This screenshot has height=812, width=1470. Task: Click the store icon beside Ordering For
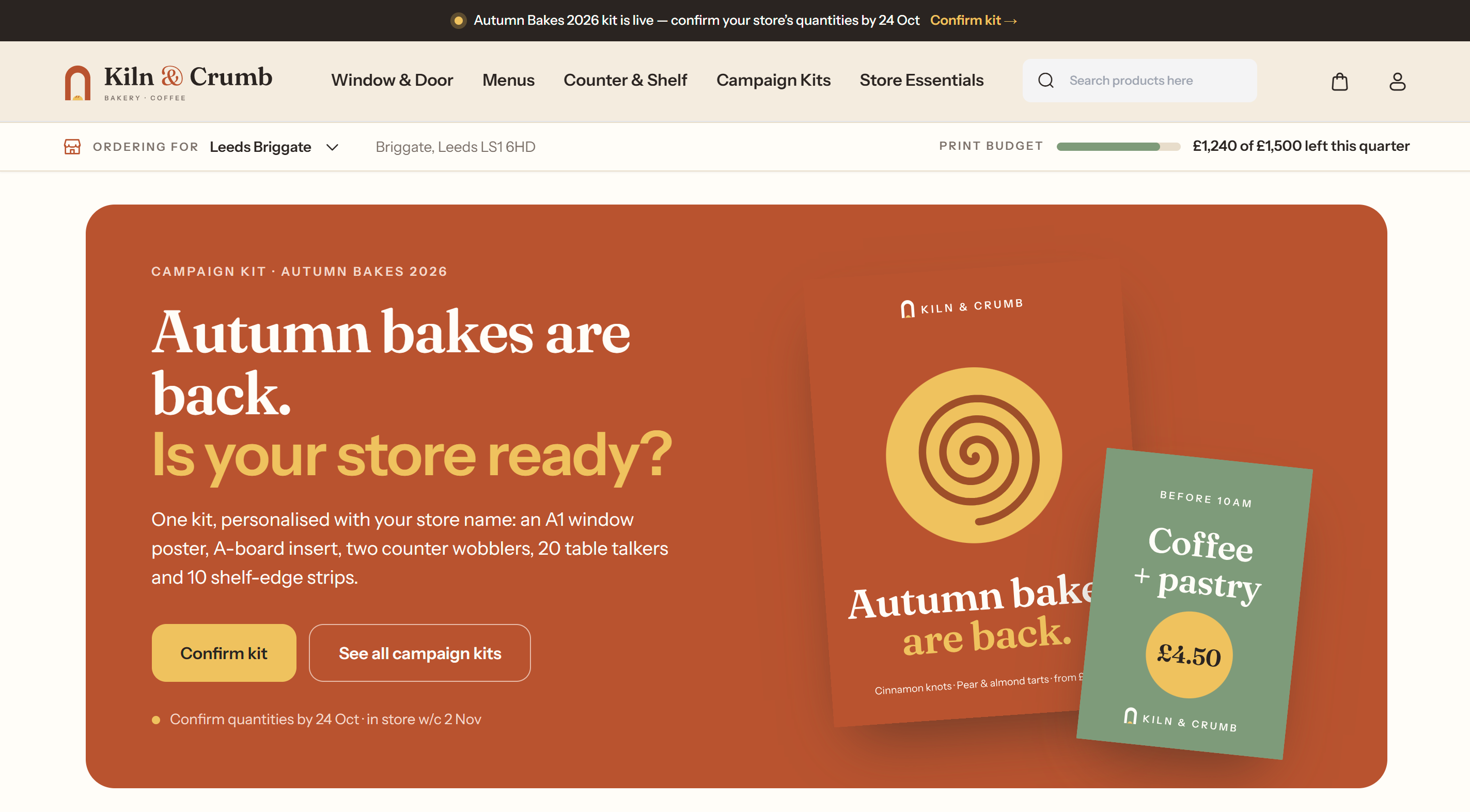[72, 147]
